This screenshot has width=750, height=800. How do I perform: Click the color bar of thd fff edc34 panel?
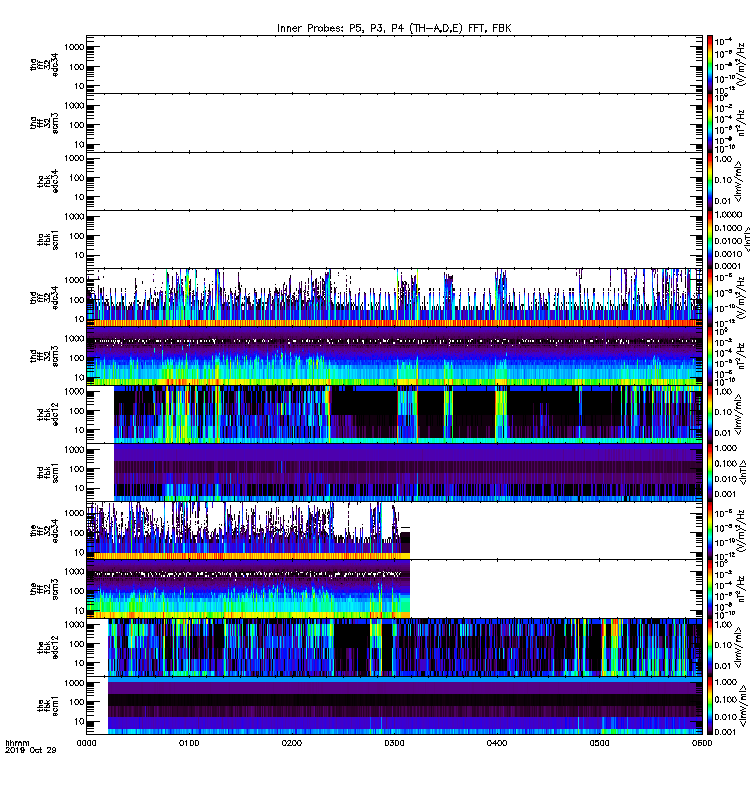tap(709, 297)
